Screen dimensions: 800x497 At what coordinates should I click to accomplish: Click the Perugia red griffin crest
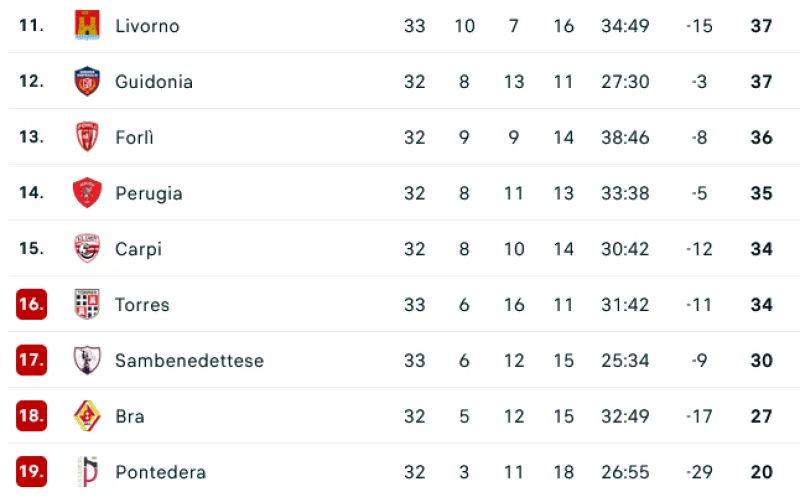[88, 193]
